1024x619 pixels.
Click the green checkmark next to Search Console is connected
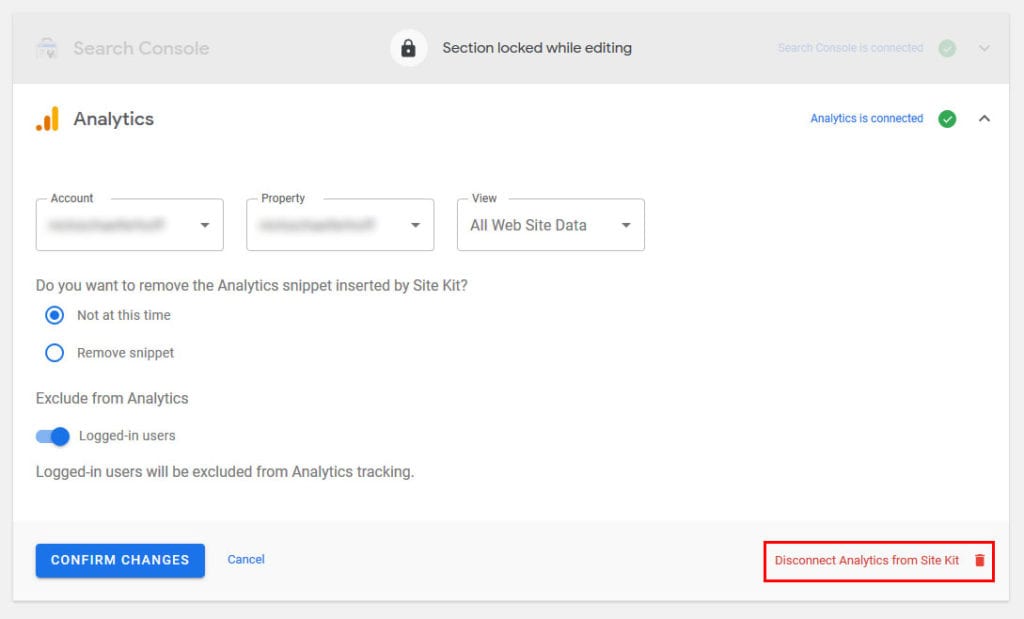(946, 47)
